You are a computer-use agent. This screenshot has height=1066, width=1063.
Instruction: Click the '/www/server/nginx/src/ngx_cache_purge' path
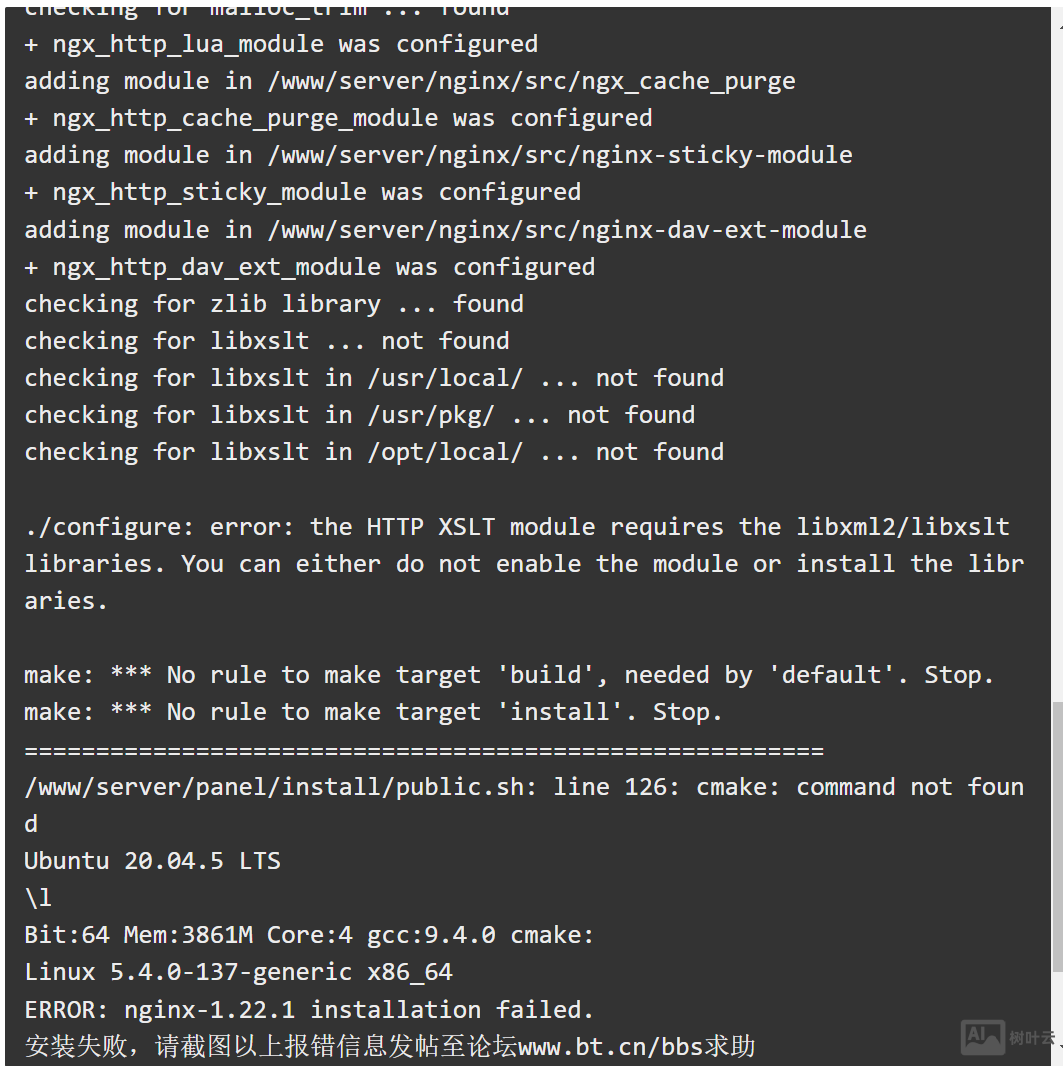(x=531, y=81)
